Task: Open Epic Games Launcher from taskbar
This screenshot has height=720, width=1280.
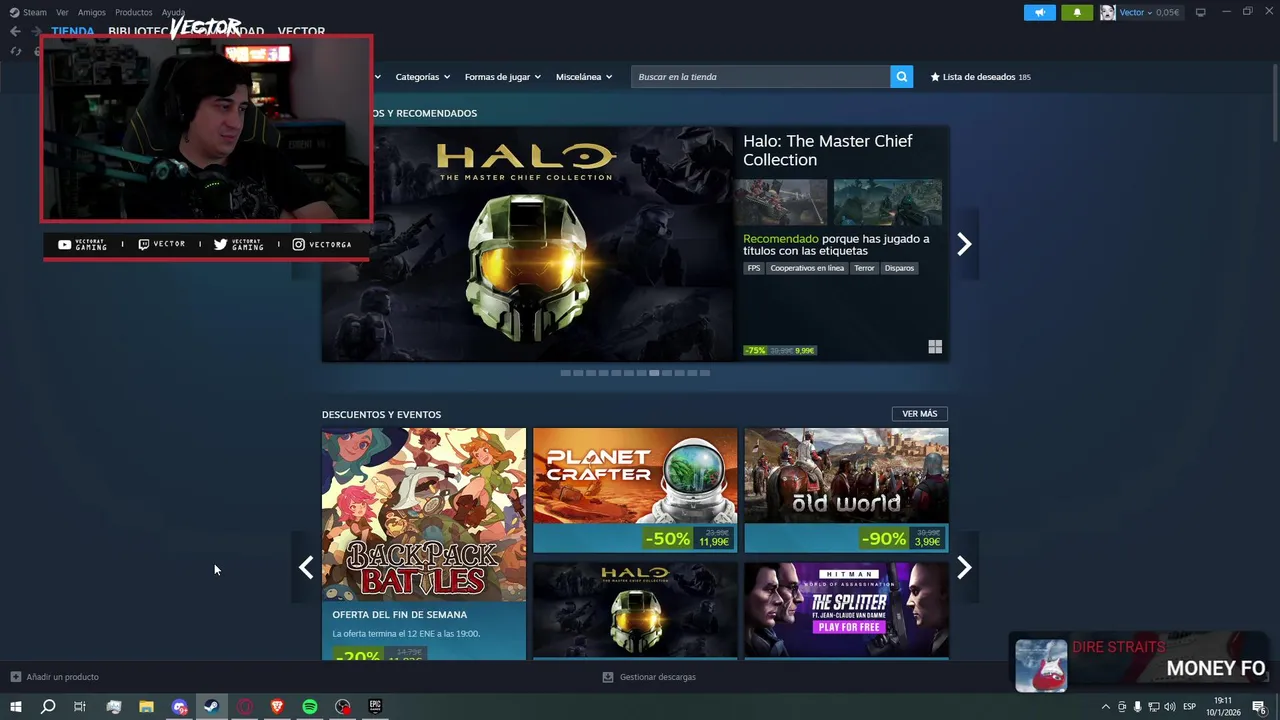Action: pos(375,707)
